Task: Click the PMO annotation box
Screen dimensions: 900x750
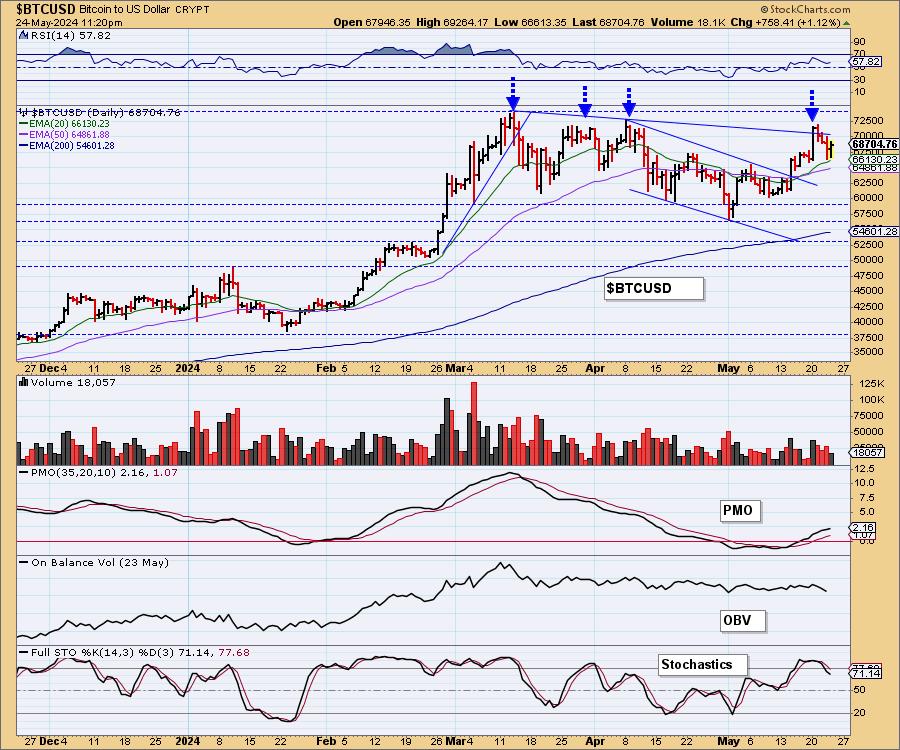Action: click(740, 510)
